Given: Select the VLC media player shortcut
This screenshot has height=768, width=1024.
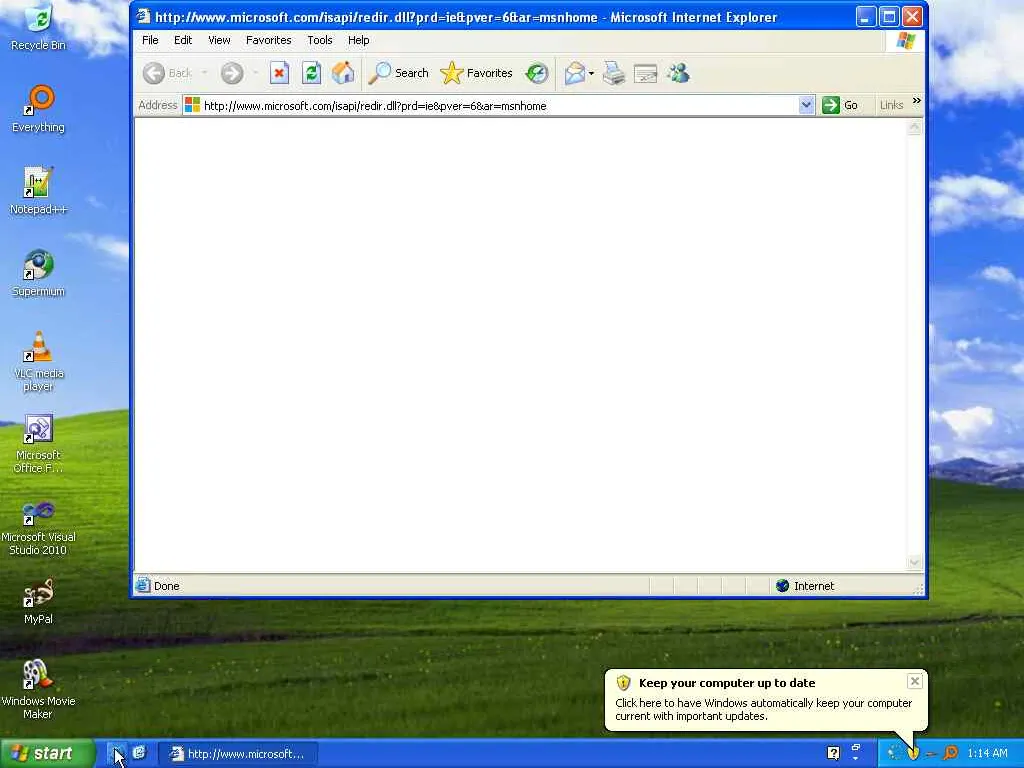Looking at the screenshot, I should coord(39,361).
